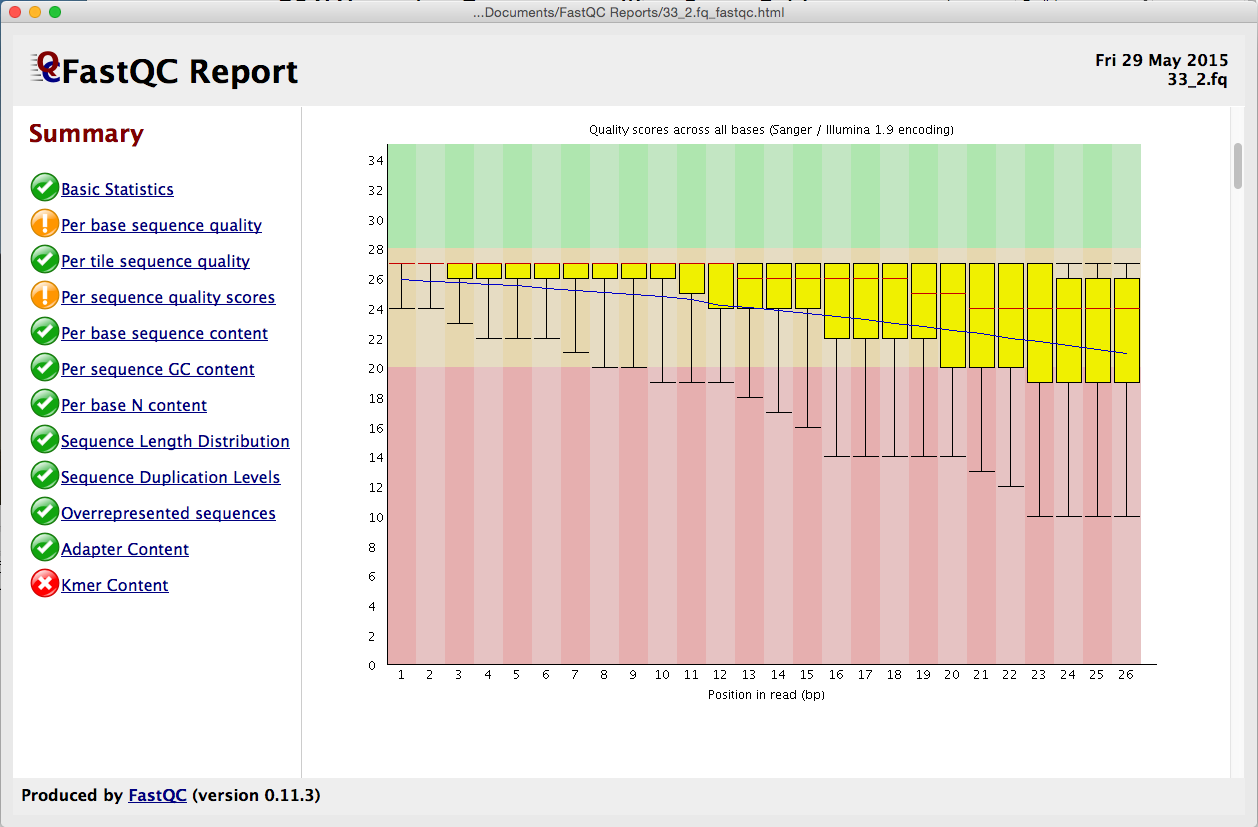The height and width of the screenshot is (827, 1258).
Task: Follow the Per sequence GC content link
Action: pos(158,369)
